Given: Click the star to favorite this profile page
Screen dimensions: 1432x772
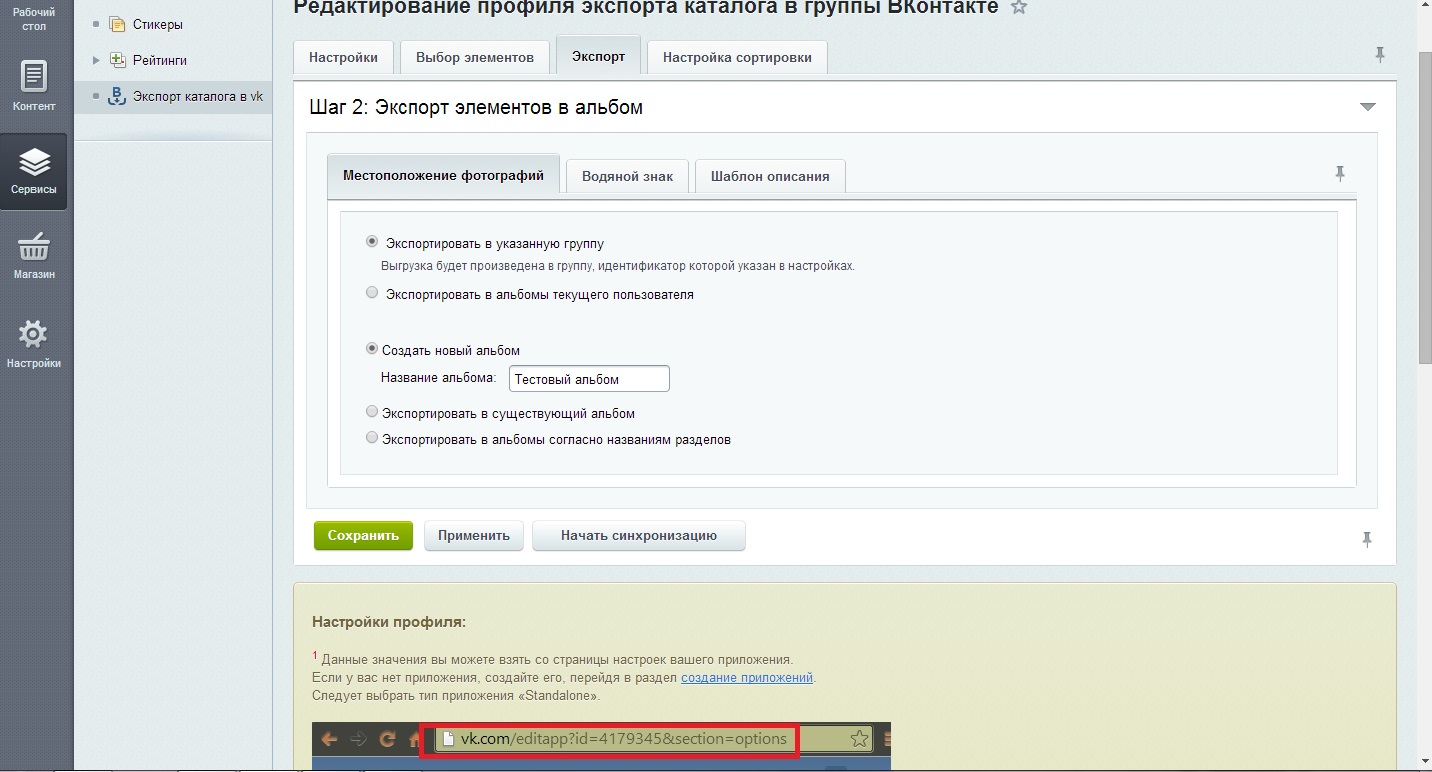Looking at the screenshot, I should (1019, 8).
